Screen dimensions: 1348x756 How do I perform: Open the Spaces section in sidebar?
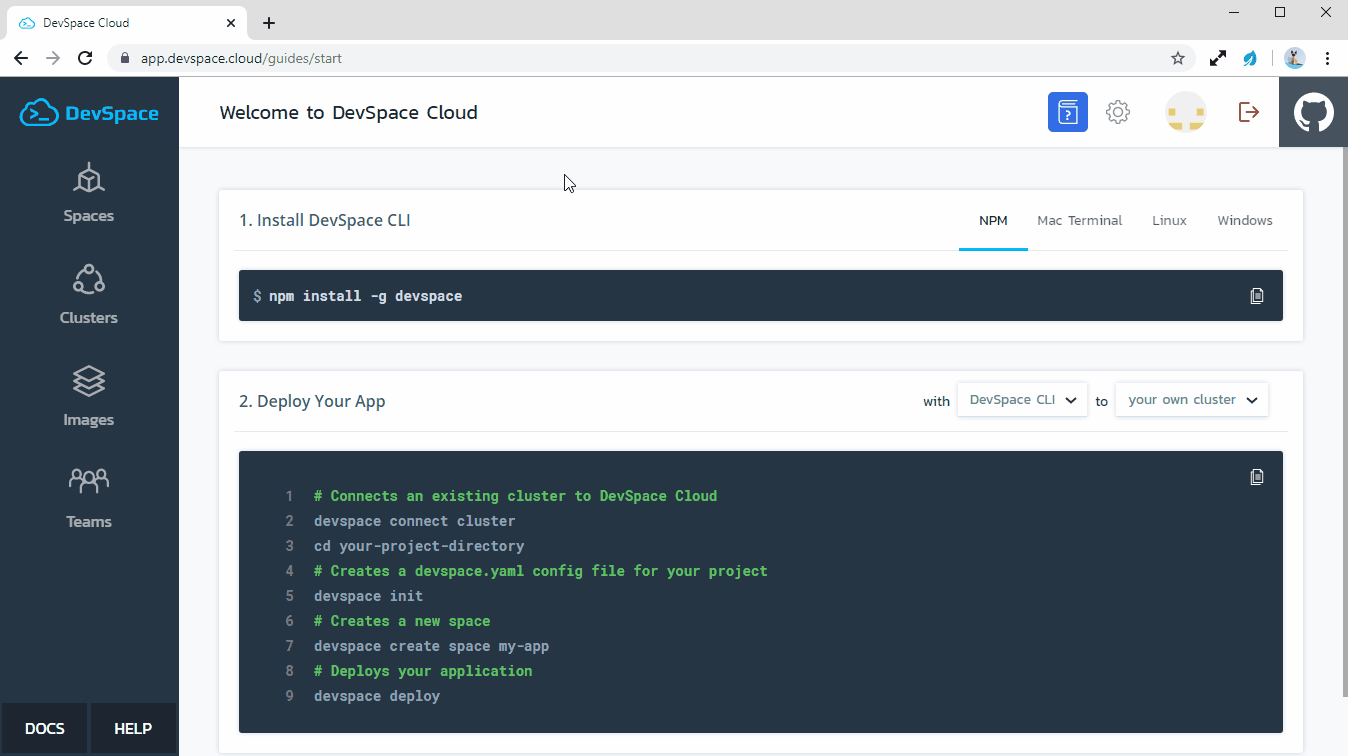[x=89, y=193]
